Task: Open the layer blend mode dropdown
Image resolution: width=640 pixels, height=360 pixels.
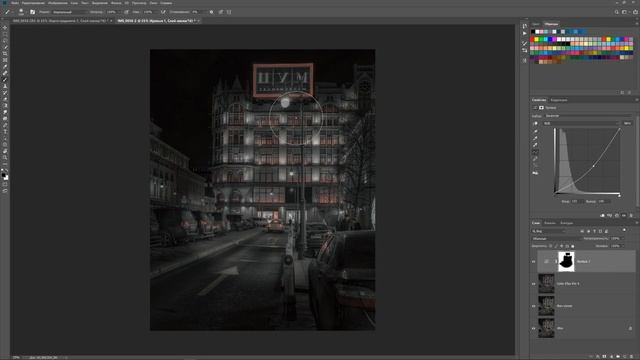Action: (556, 238)
